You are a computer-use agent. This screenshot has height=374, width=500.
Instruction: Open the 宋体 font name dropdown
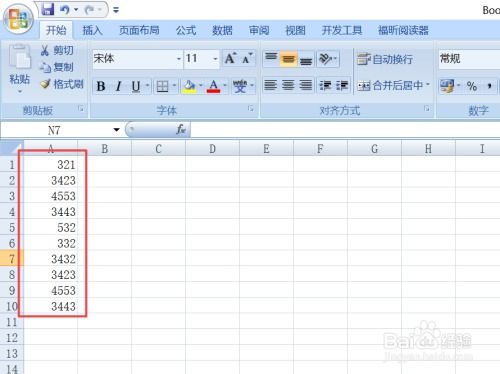click(179, 59)
